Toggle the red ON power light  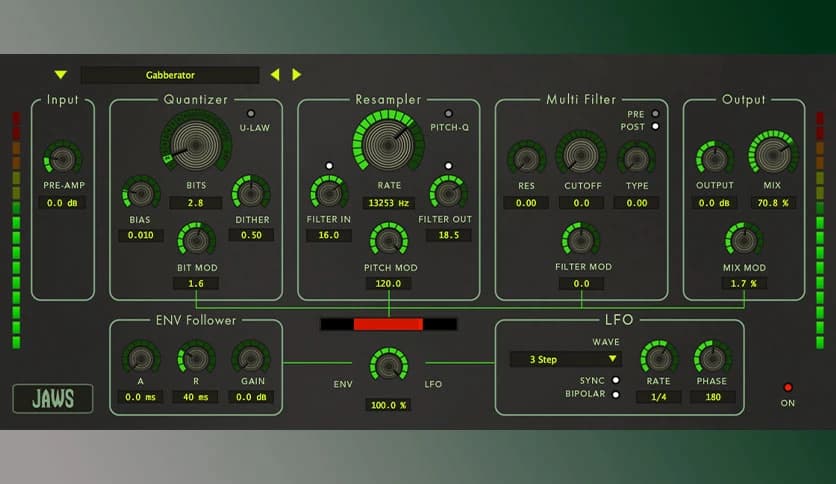[787, 388]
